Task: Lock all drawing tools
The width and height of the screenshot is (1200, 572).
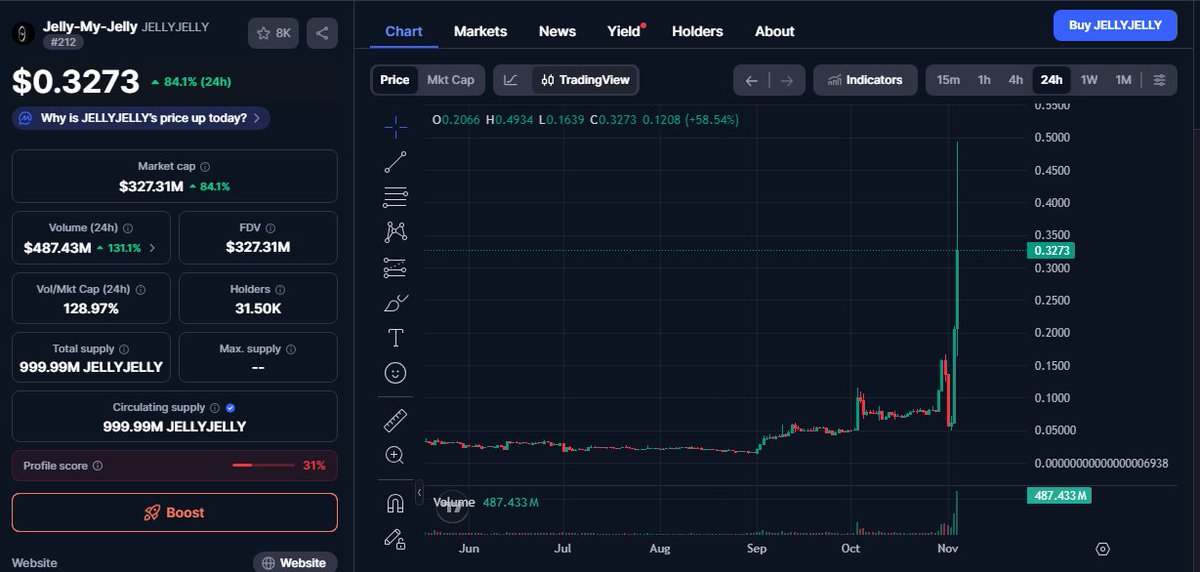Action: [x=395, y=539]
